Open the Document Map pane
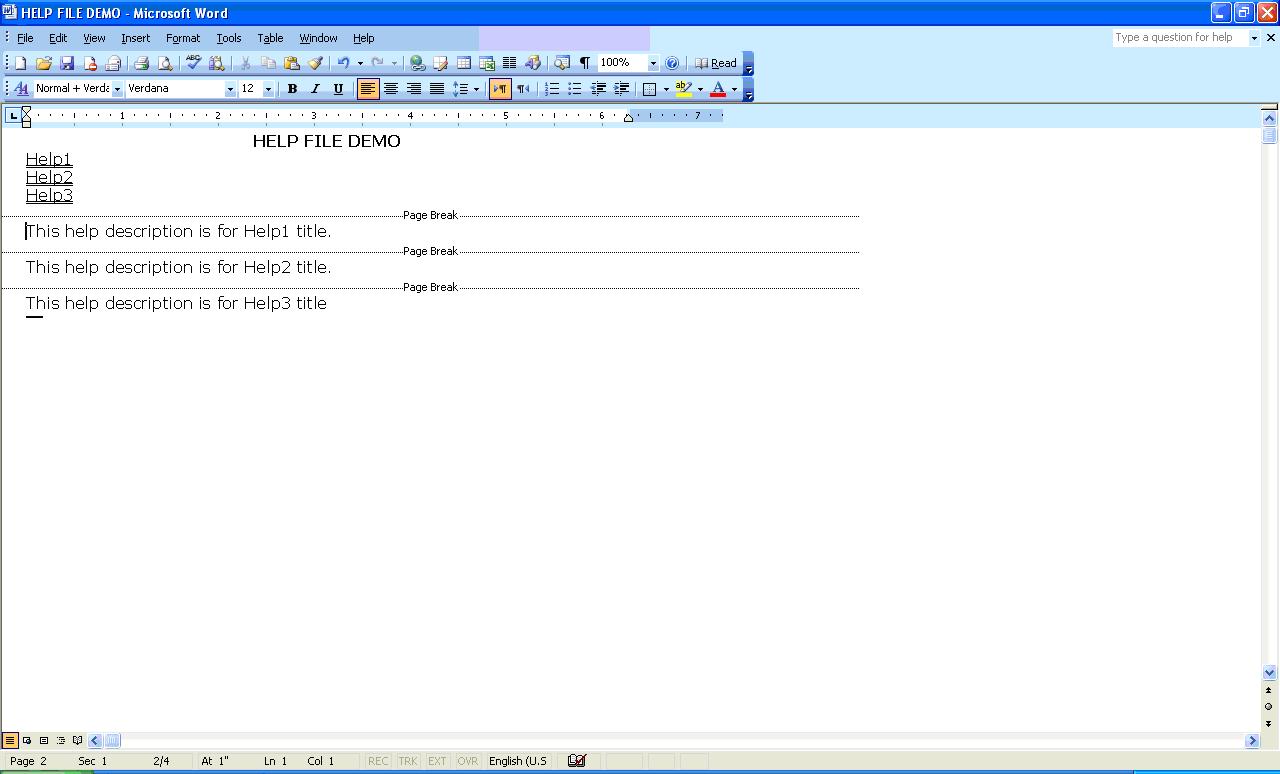1280x774 pixels. 562,63
